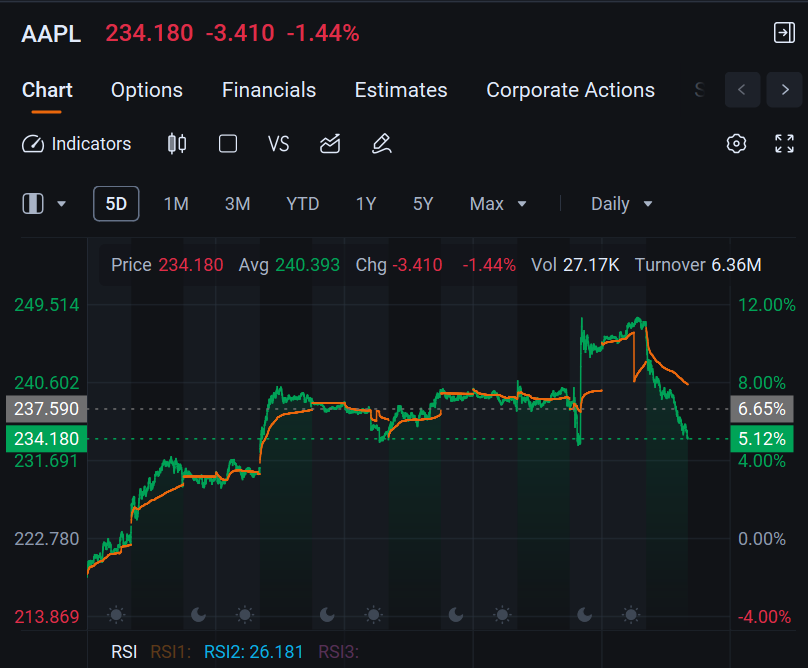The height and width of the screenshot is (668, 808).
Task: Click the RSI3 label
Action: pyautogui.click(x=338, y=652)
